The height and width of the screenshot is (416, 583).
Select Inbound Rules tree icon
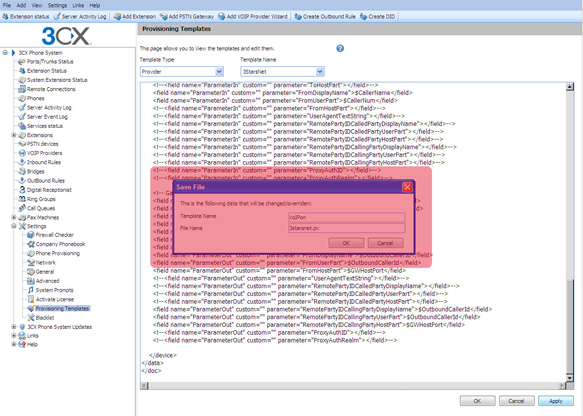[22, 162]
